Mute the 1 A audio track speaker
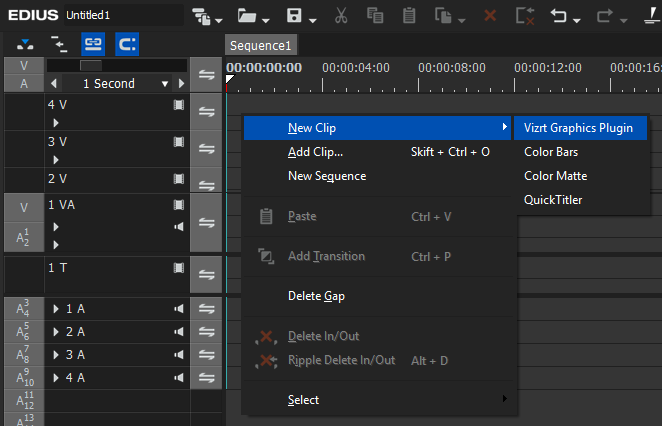The image size is (662, 426). click(179, 309)
